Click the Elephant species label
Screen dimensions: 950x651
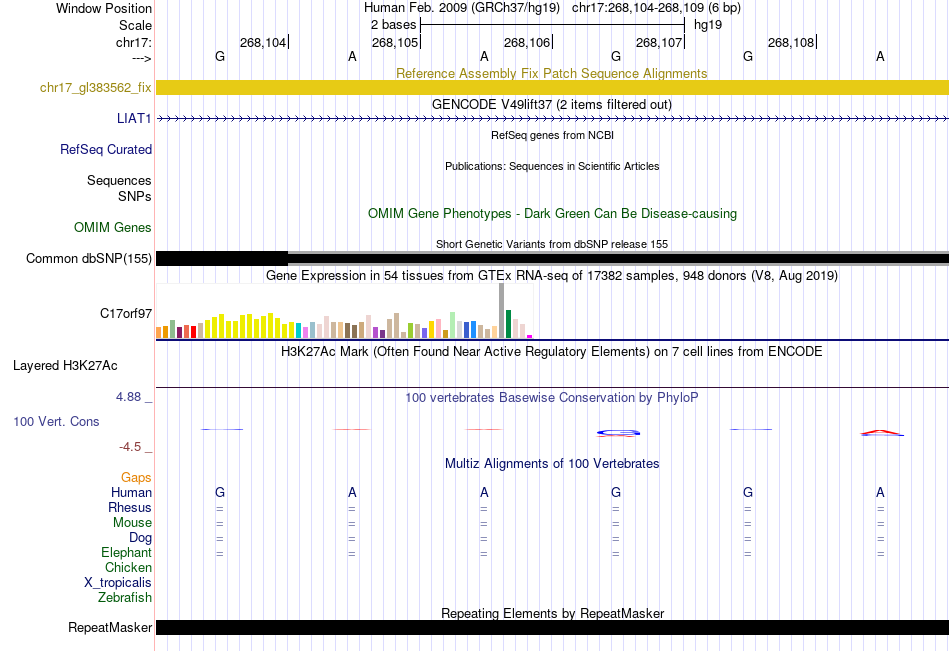pyautogui.click(x=126, y=552)
